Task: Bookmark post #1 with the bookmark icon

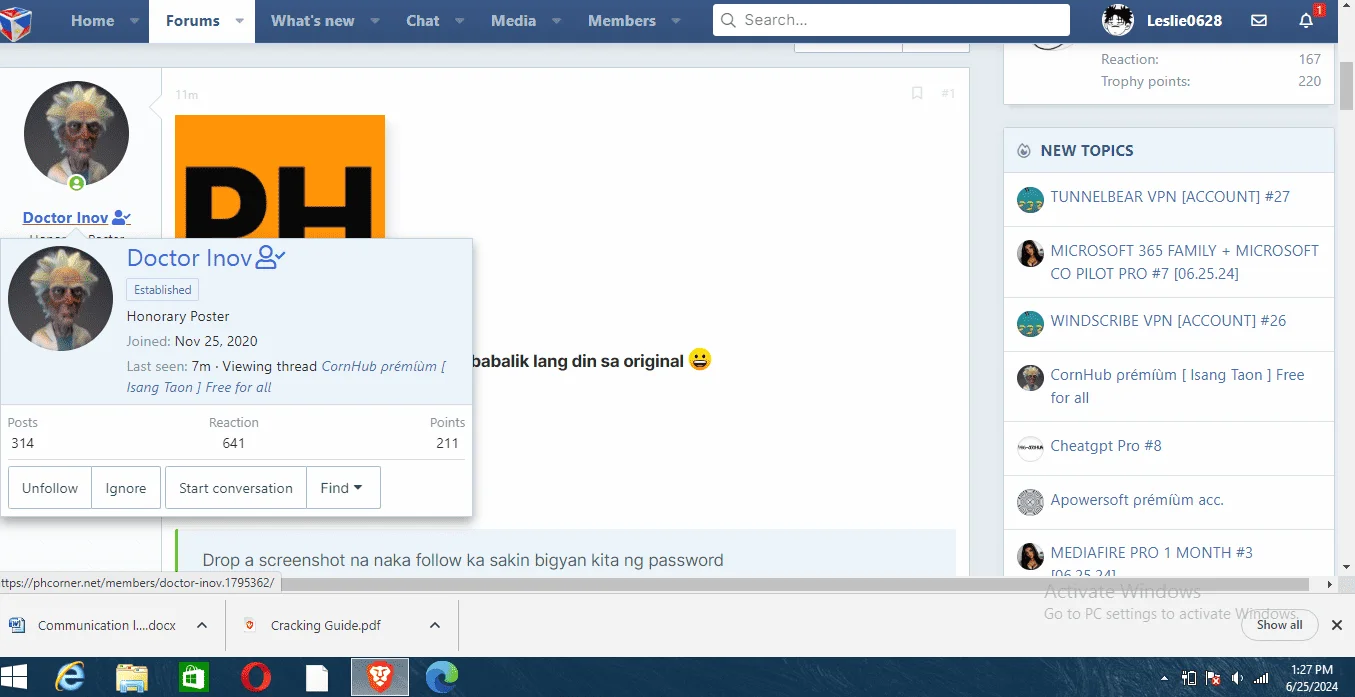Action: (x=917, y=93)
